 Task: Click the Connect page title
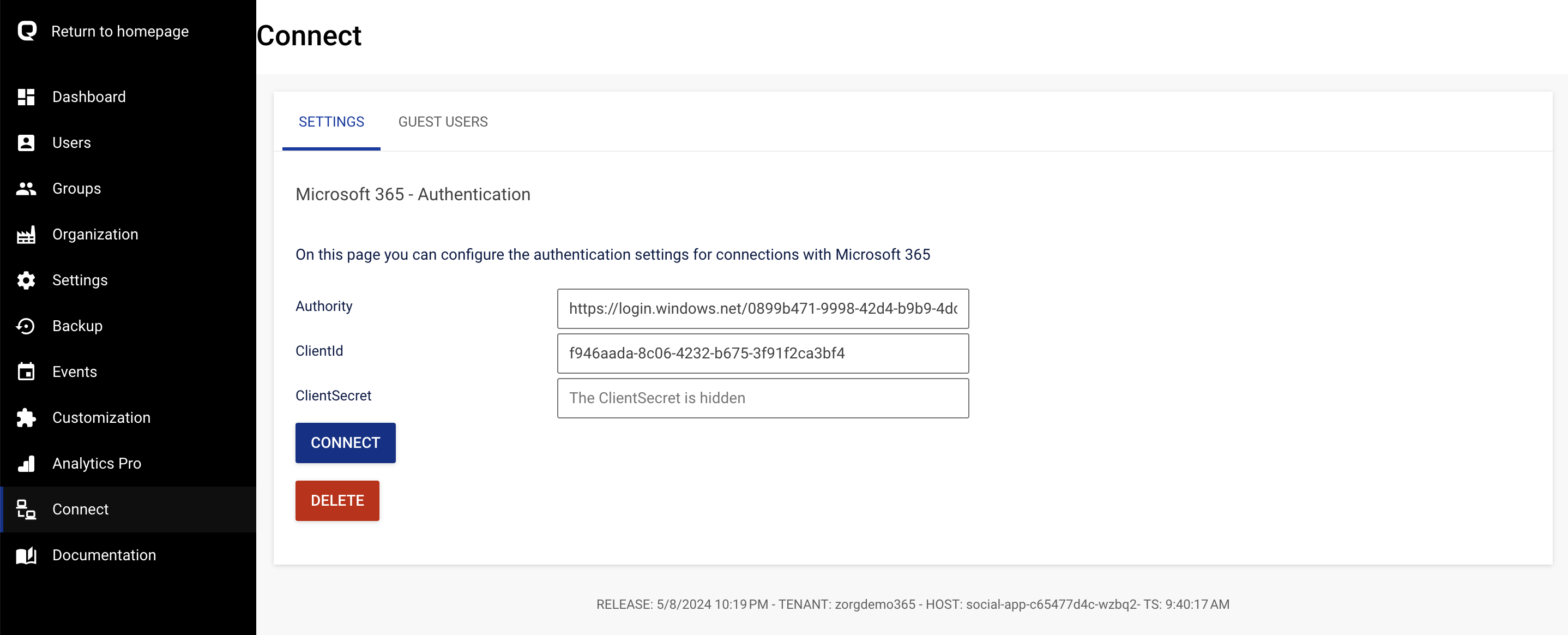[x=309, y=35]
